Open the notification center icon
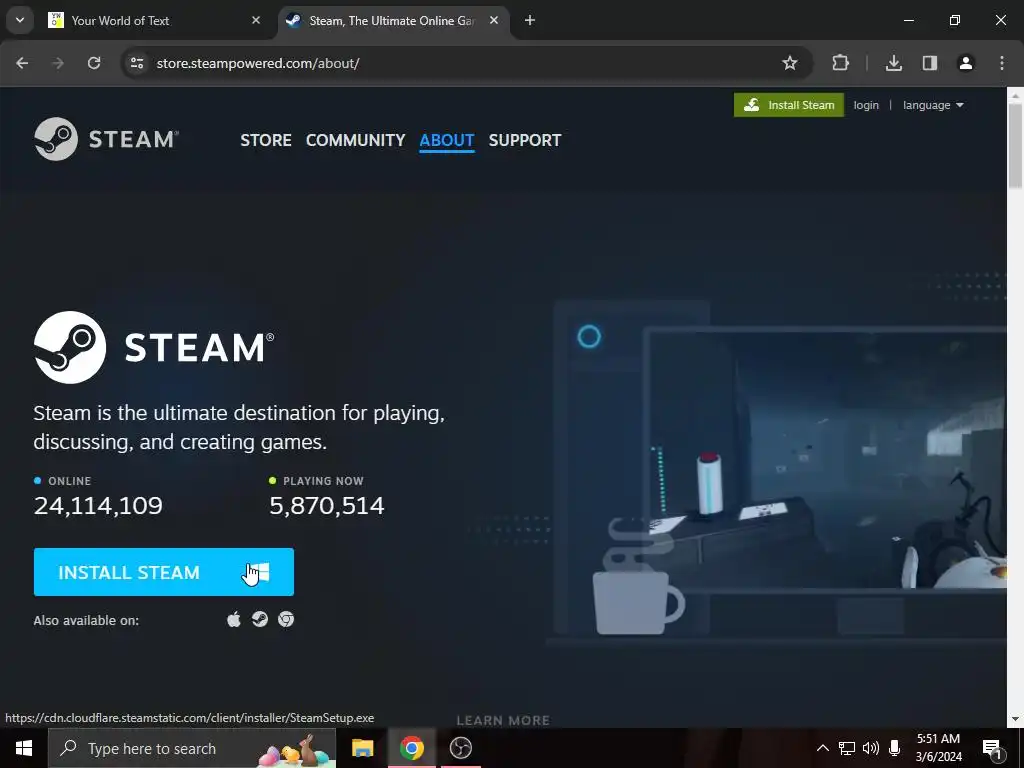1024x768 pixels. [993, 748]
